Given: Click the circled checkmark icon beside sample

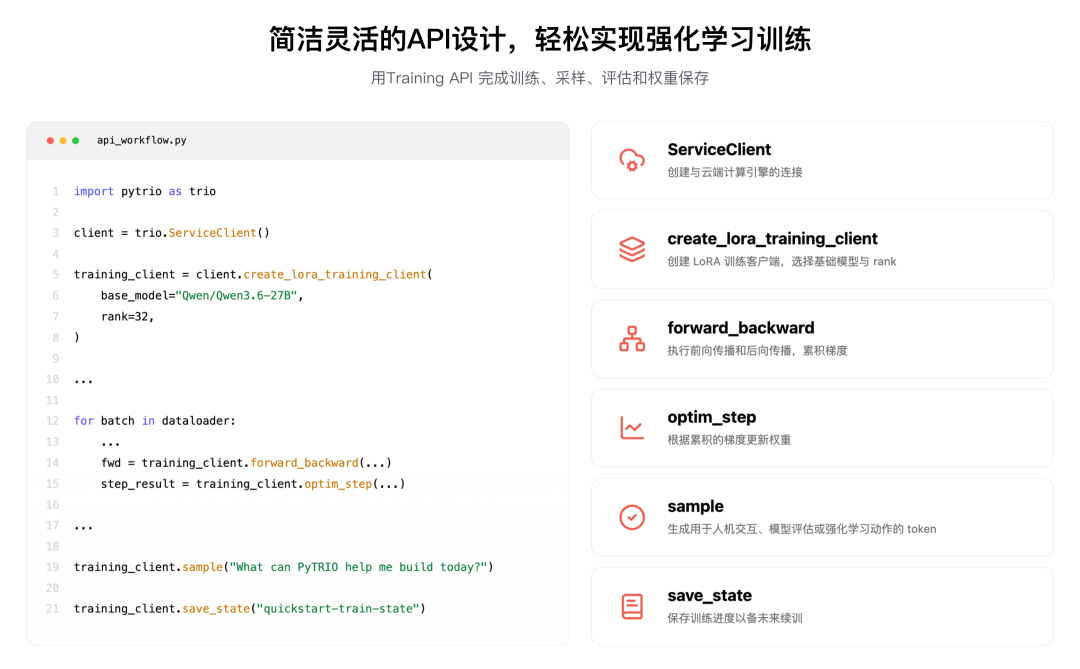Looking at the screenshot, I should (x=632, y=517).
